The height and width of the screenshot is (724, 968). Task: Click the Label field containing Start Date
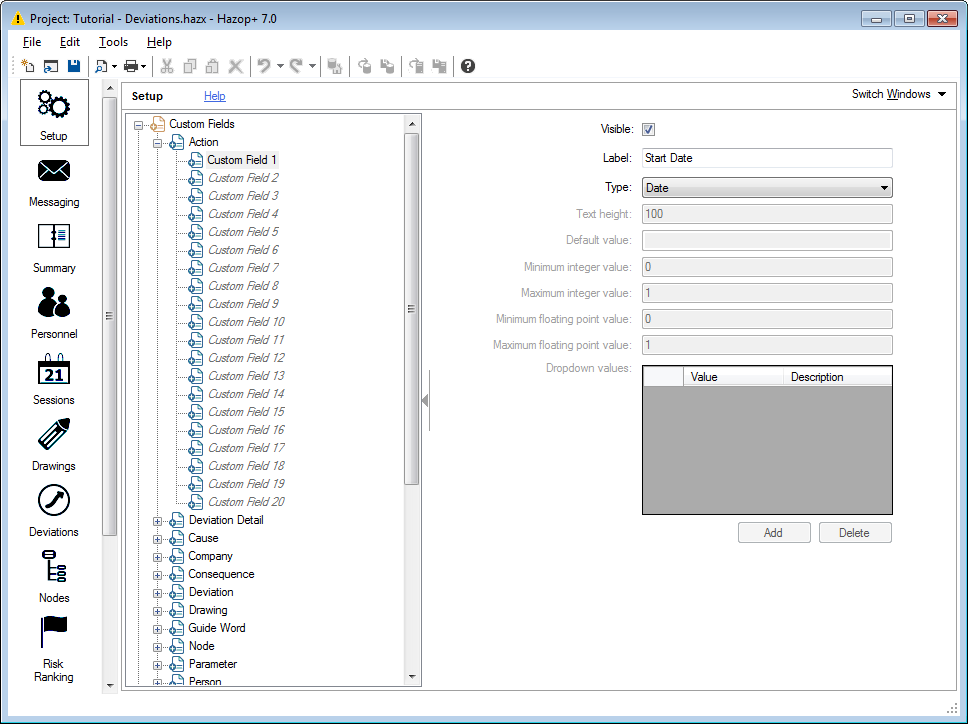point(767,158)
